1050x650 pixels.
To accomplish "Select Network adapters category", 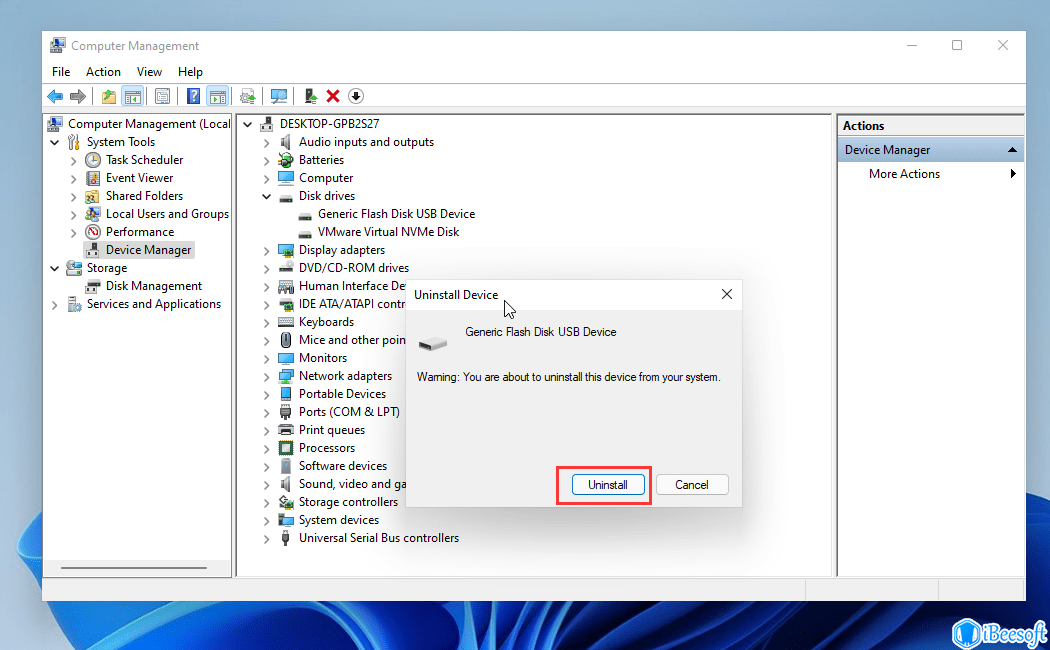I will click(346, 376).
